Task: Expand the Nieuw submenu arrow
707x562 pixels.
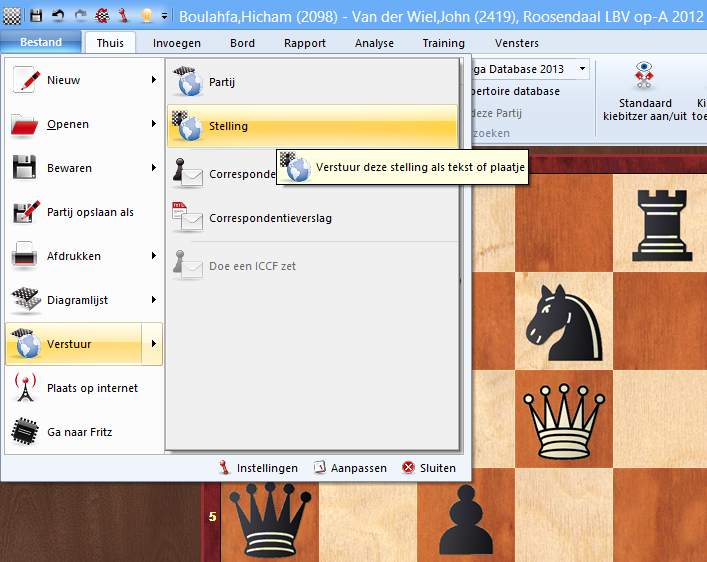Action: (x=154, y=80)
